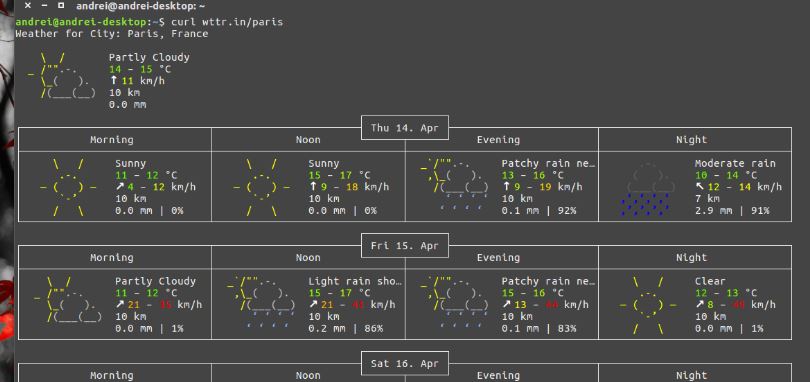Maximize the terminal window

[x=61, y=6]
